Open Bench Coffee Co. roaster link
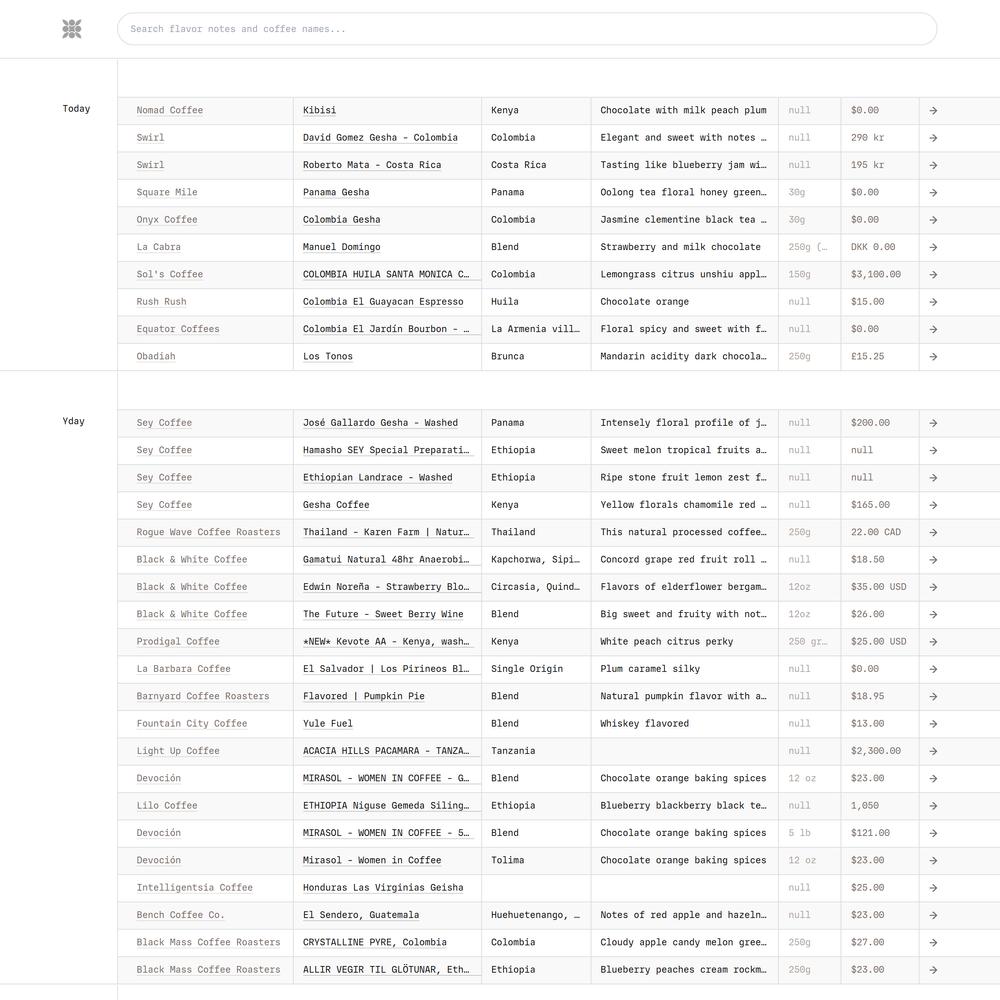The height and width of the screenshot is (1000, 1000). [180, 916]
